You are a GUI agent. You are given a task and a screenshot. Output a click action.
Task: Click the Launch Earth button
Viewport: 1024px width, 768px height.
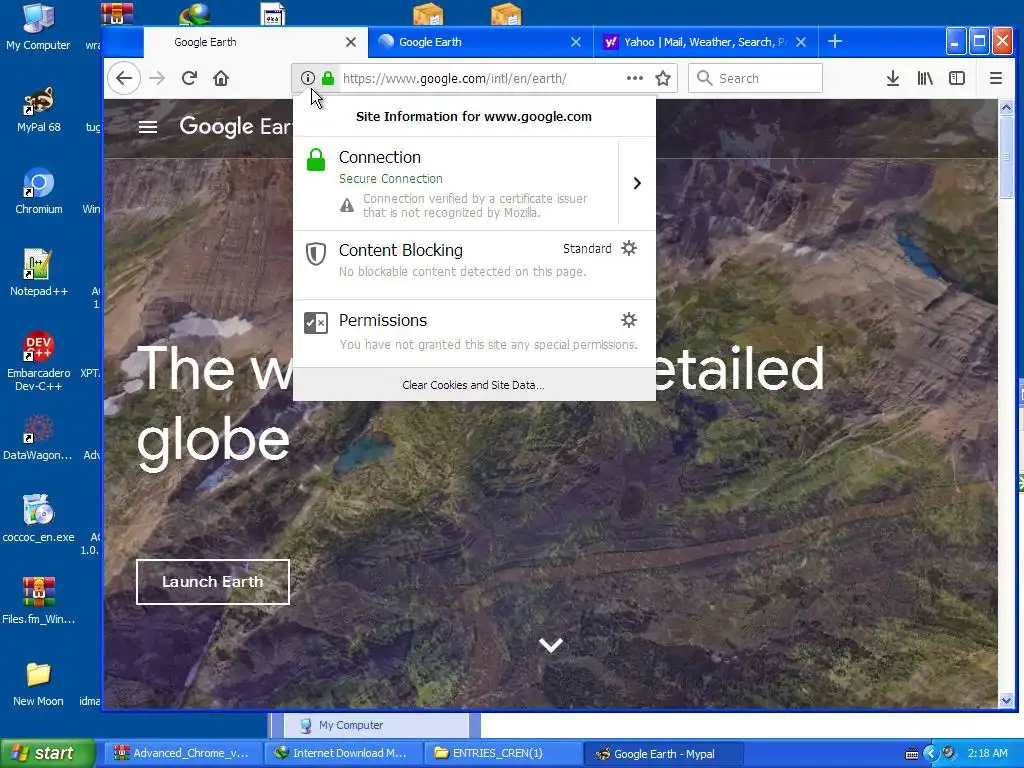[212, 582]
